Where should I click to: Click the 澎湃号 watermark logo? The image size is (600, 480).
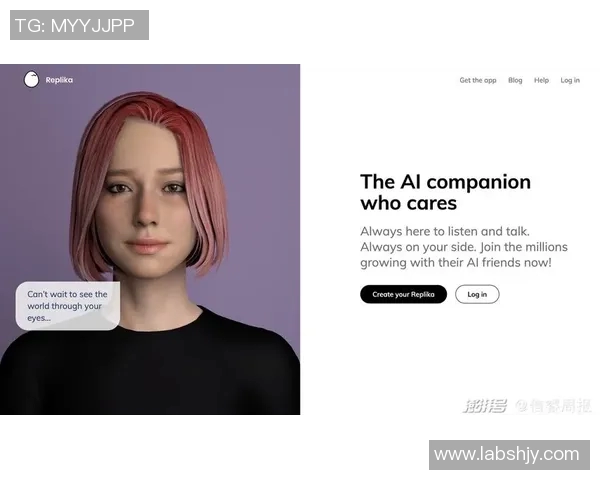pos(485,406)
